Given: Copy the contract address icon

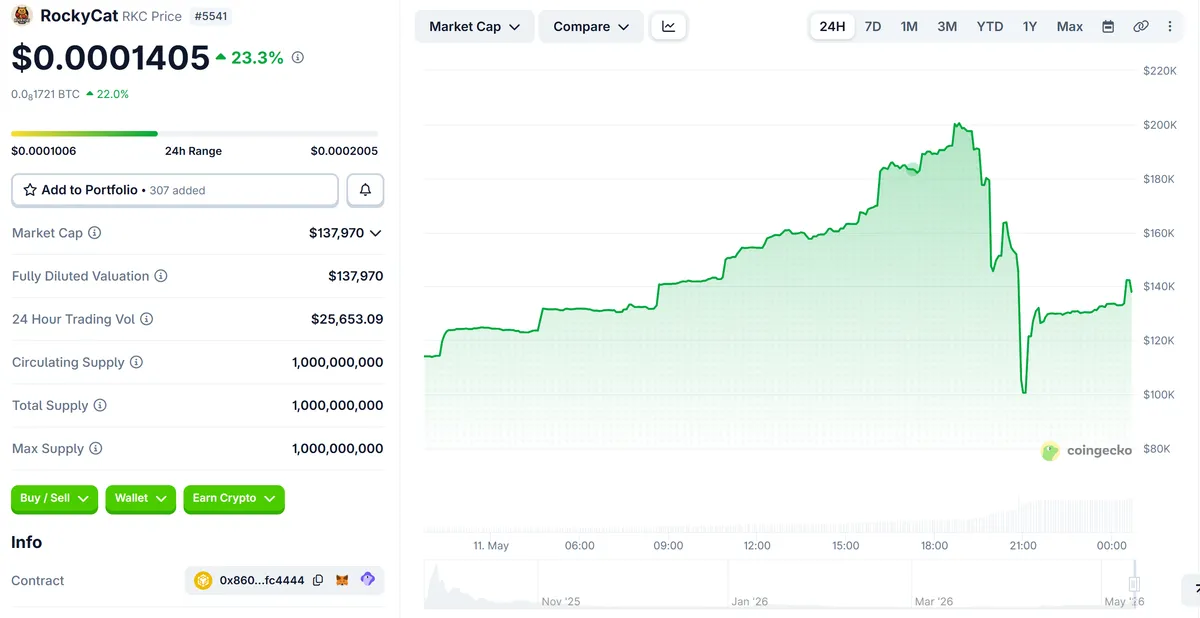Looking at the screenshot, I should tap(318, 580).
